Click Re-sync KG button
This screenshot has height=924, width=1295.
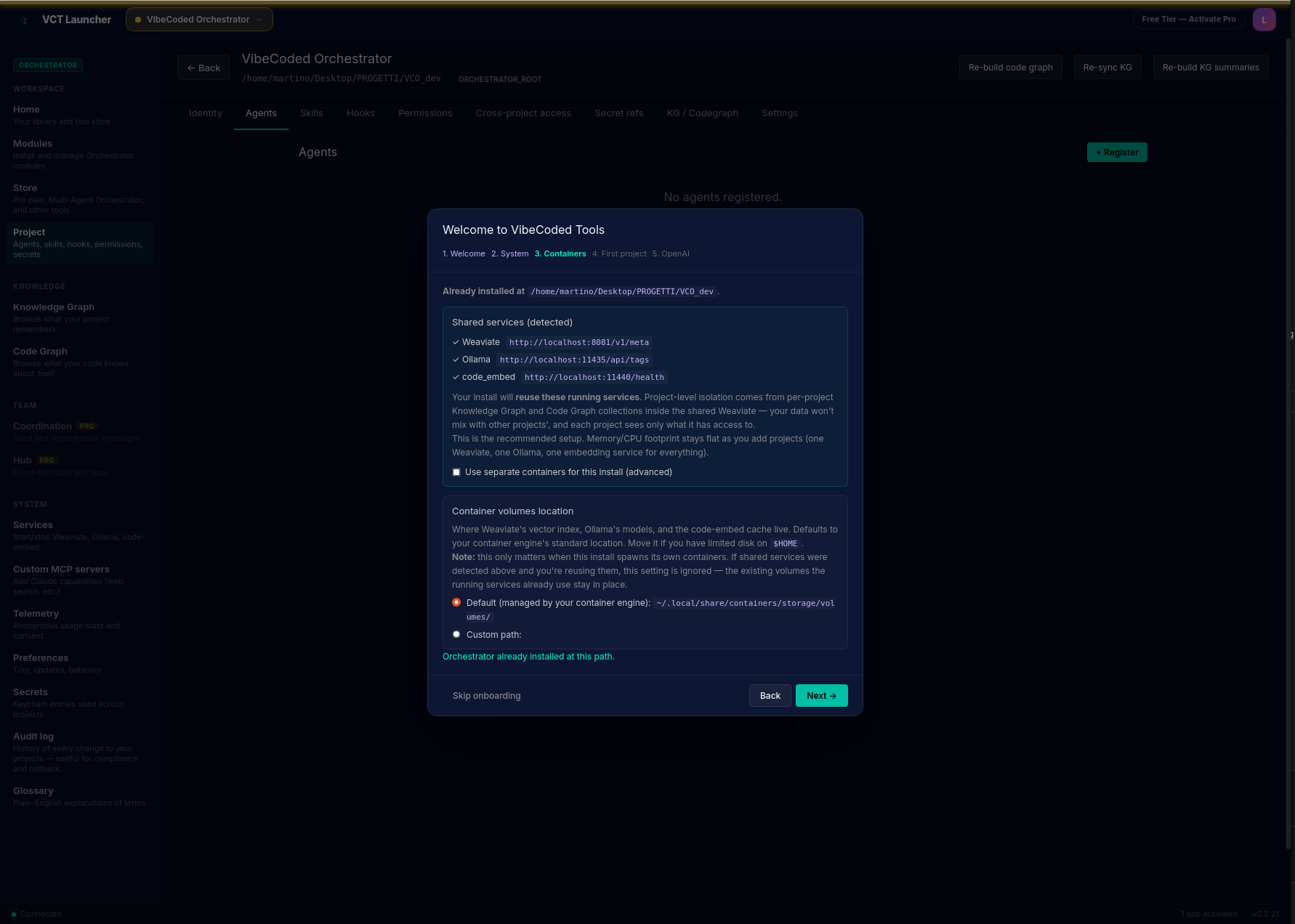pos(1108,68)
